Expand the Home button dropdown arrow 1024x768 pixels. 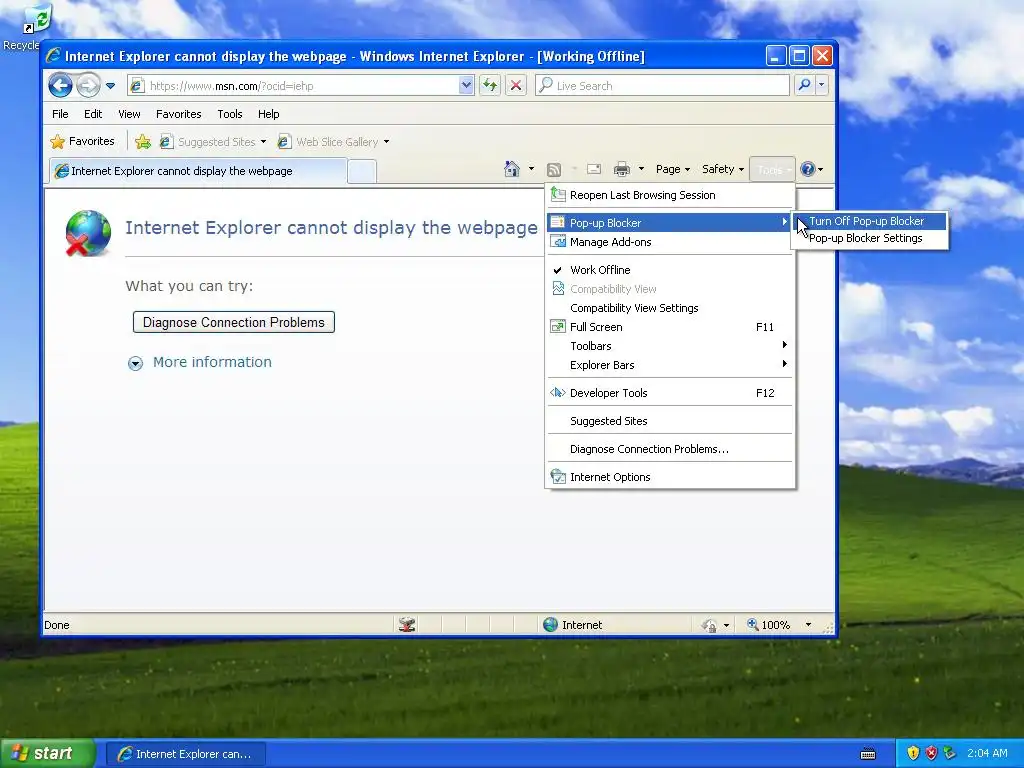pyautogui.click(x=531, y=169)
